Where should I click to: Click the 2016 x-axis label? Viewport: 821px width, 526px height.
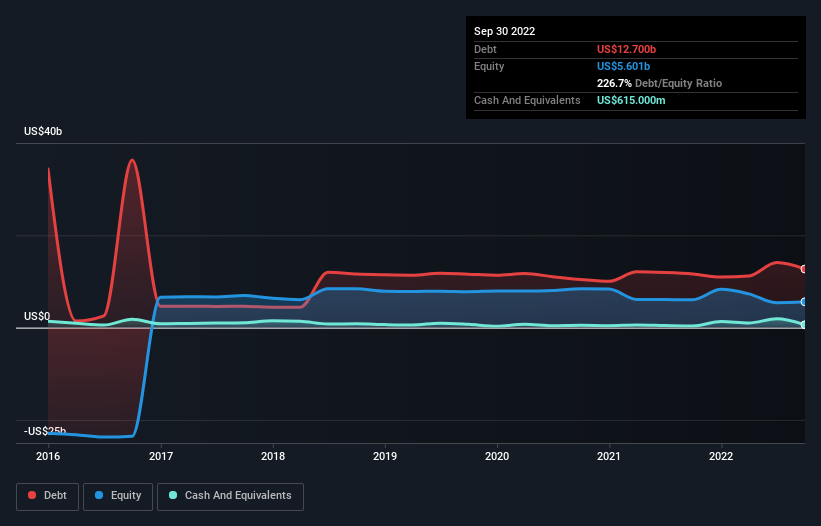48,456
